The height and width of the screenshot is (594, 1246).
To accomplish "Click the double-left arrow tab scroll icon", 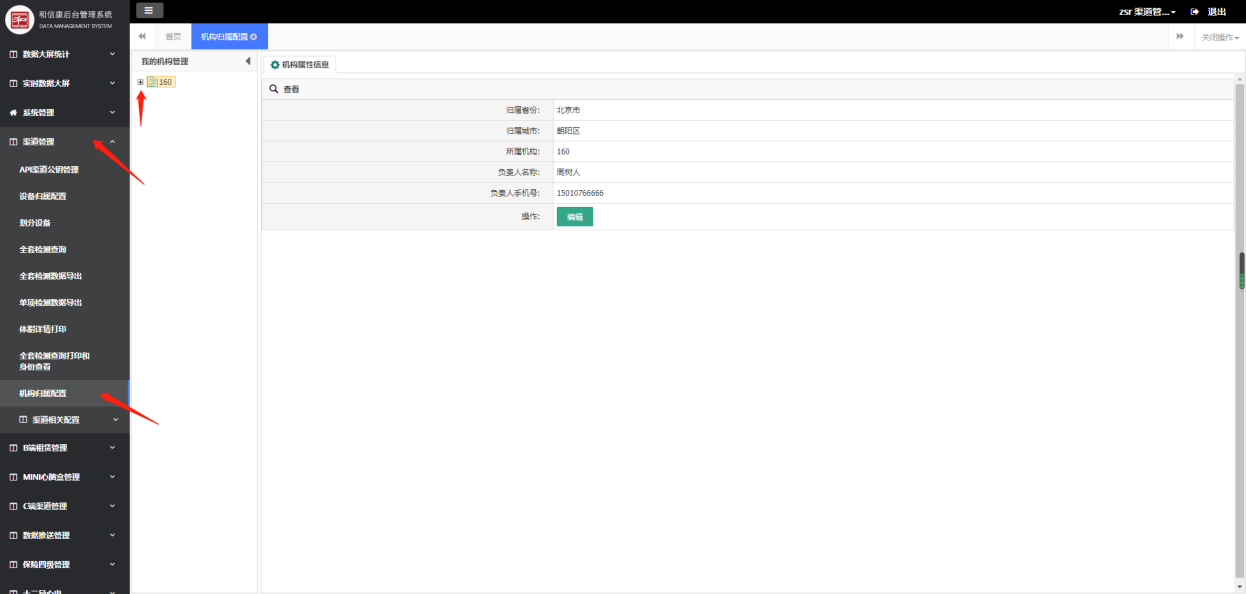I will [x=142, y=36].
